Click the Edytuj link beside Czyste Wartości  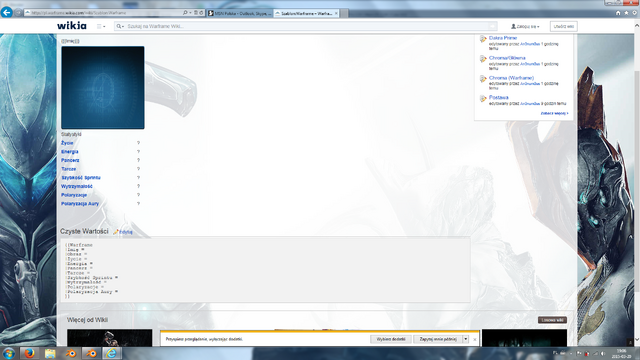[126, 232]
